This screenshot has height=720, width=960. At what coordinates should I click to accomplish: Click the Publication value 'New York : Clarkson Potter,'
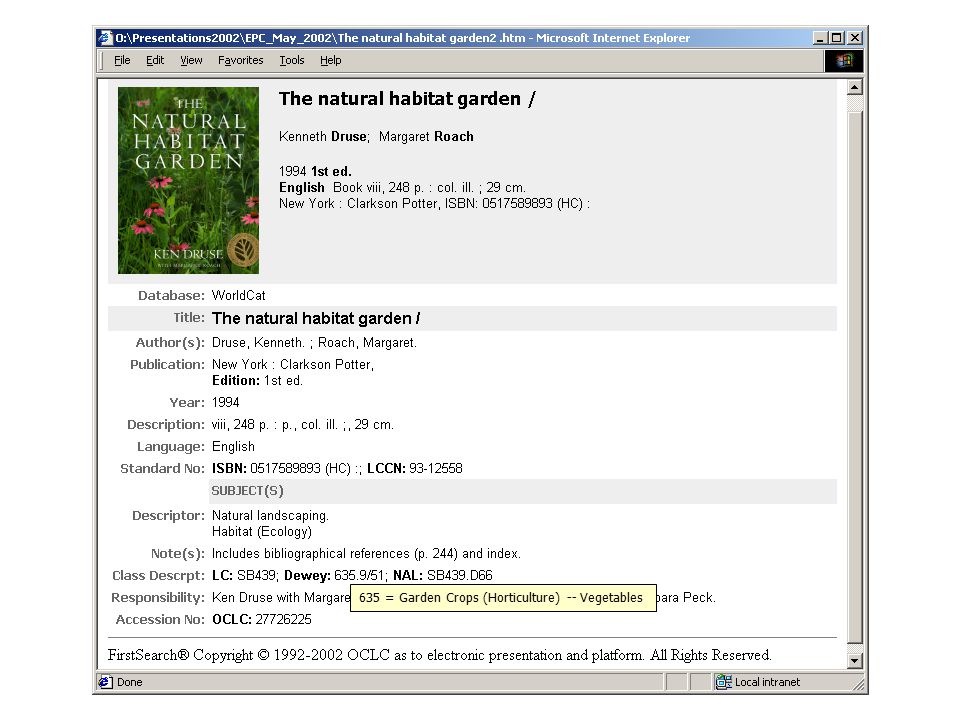[293, 364]
